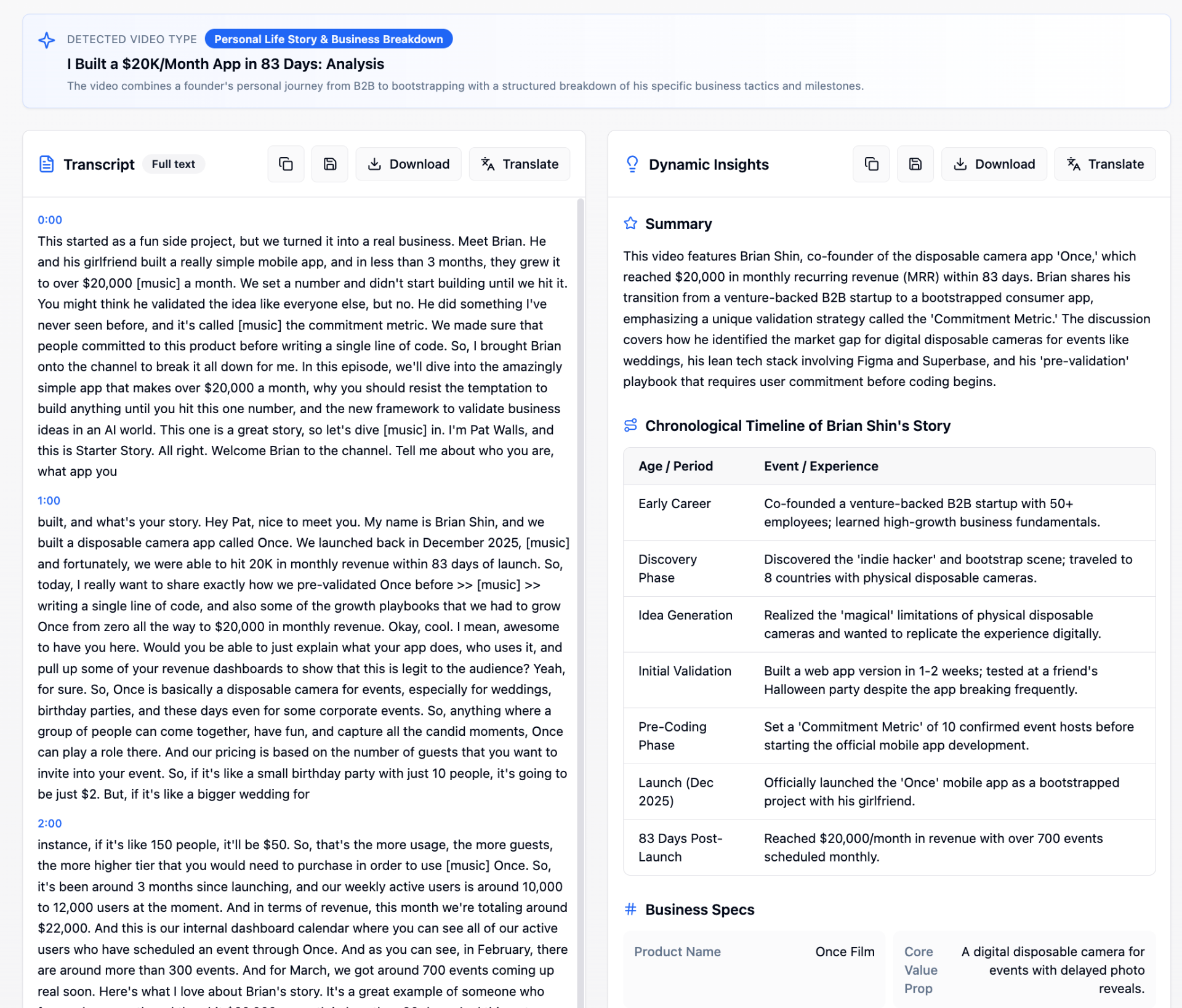Jump to the 0:00 timestamp
This screenshot has width=1182, height=1008.
click(x=50, y=220)
